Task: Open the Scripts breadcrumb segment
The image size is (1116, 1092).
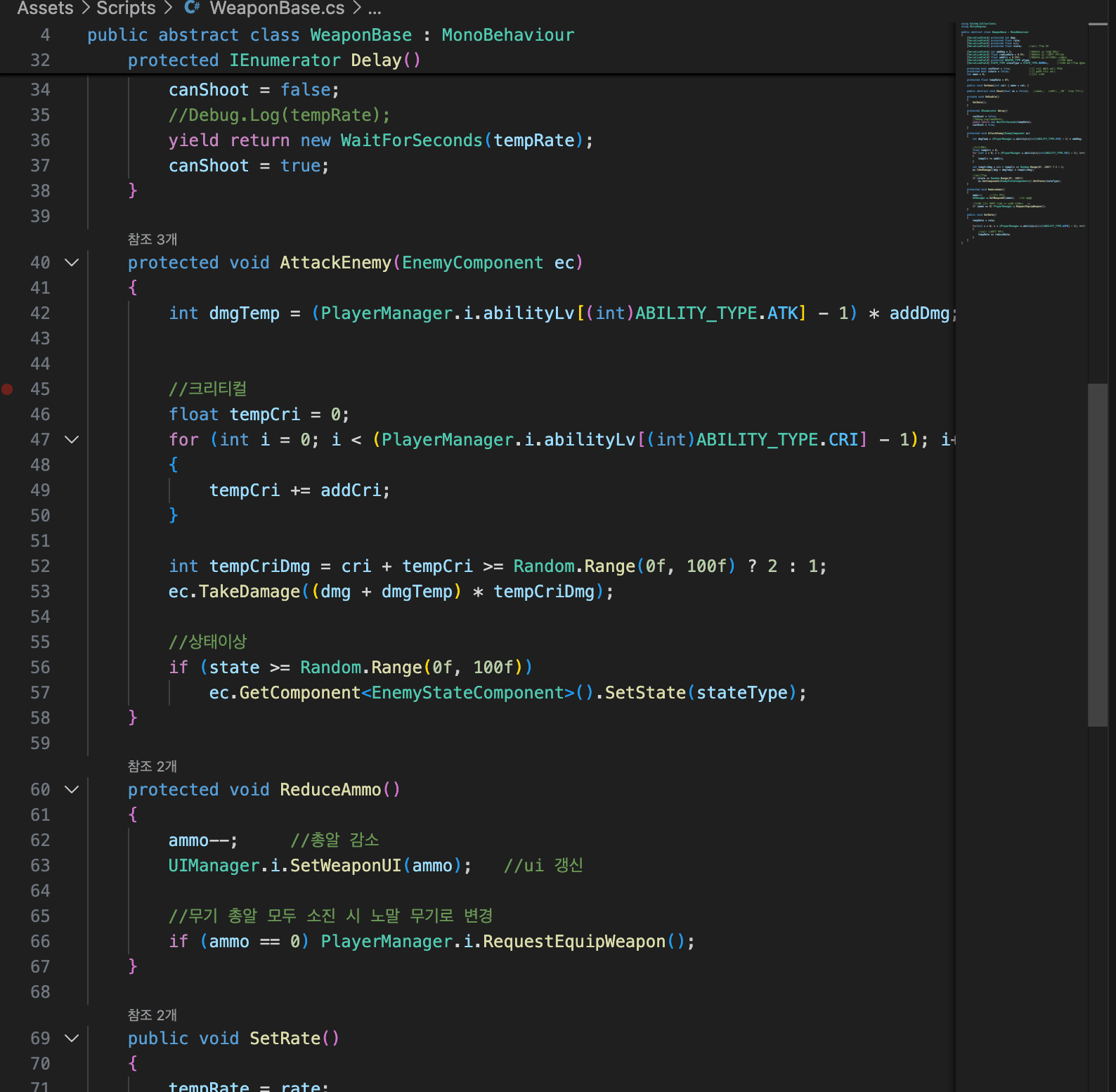Action: click(126, 8)
